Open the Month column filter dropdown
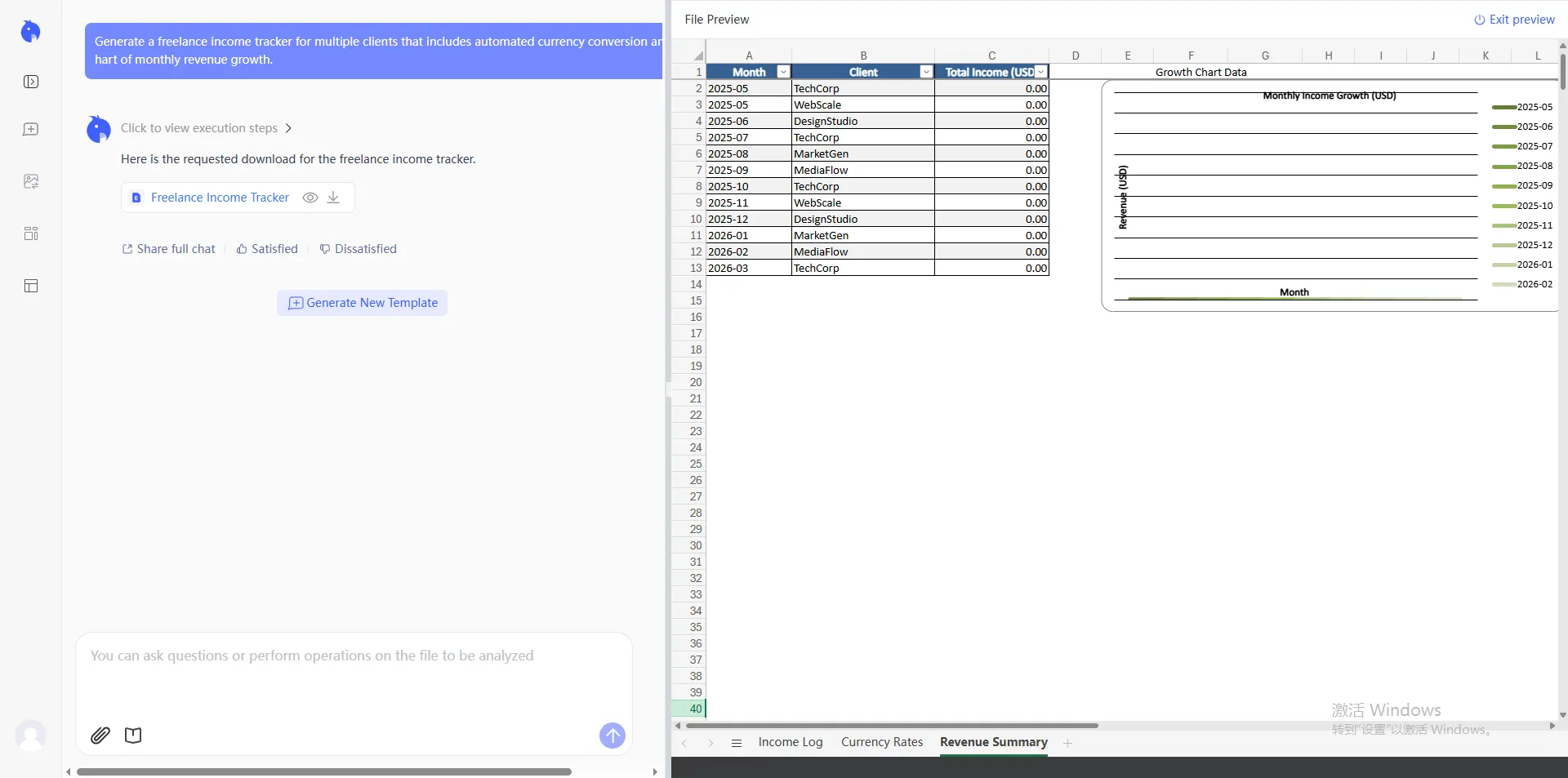 pos(782,72)
